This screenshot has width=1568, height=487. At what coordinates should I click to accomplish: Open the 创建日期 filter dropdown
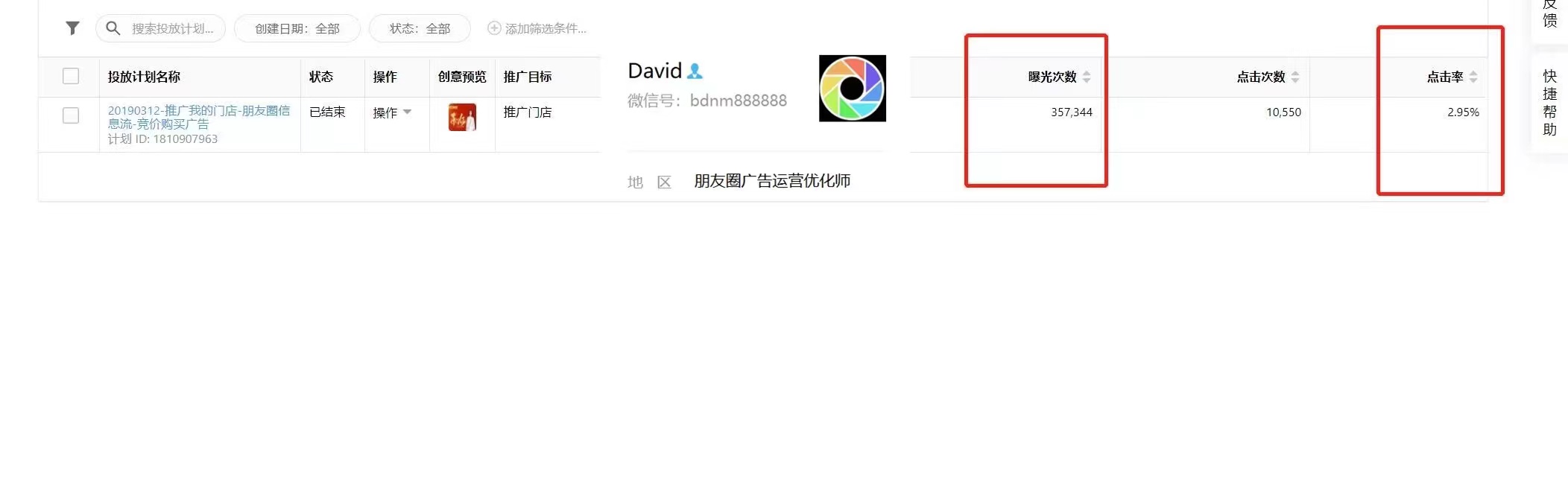click(x=297, y=28)
